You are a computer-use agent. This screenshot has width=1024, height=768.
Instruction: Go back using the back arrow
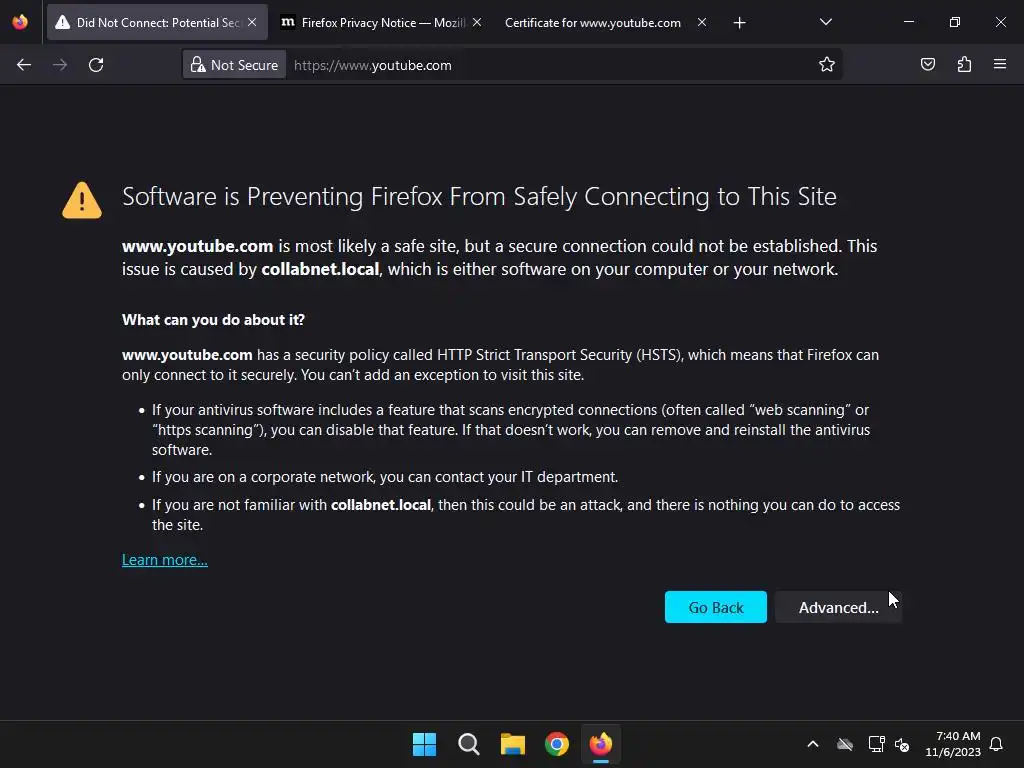(24, 65)
